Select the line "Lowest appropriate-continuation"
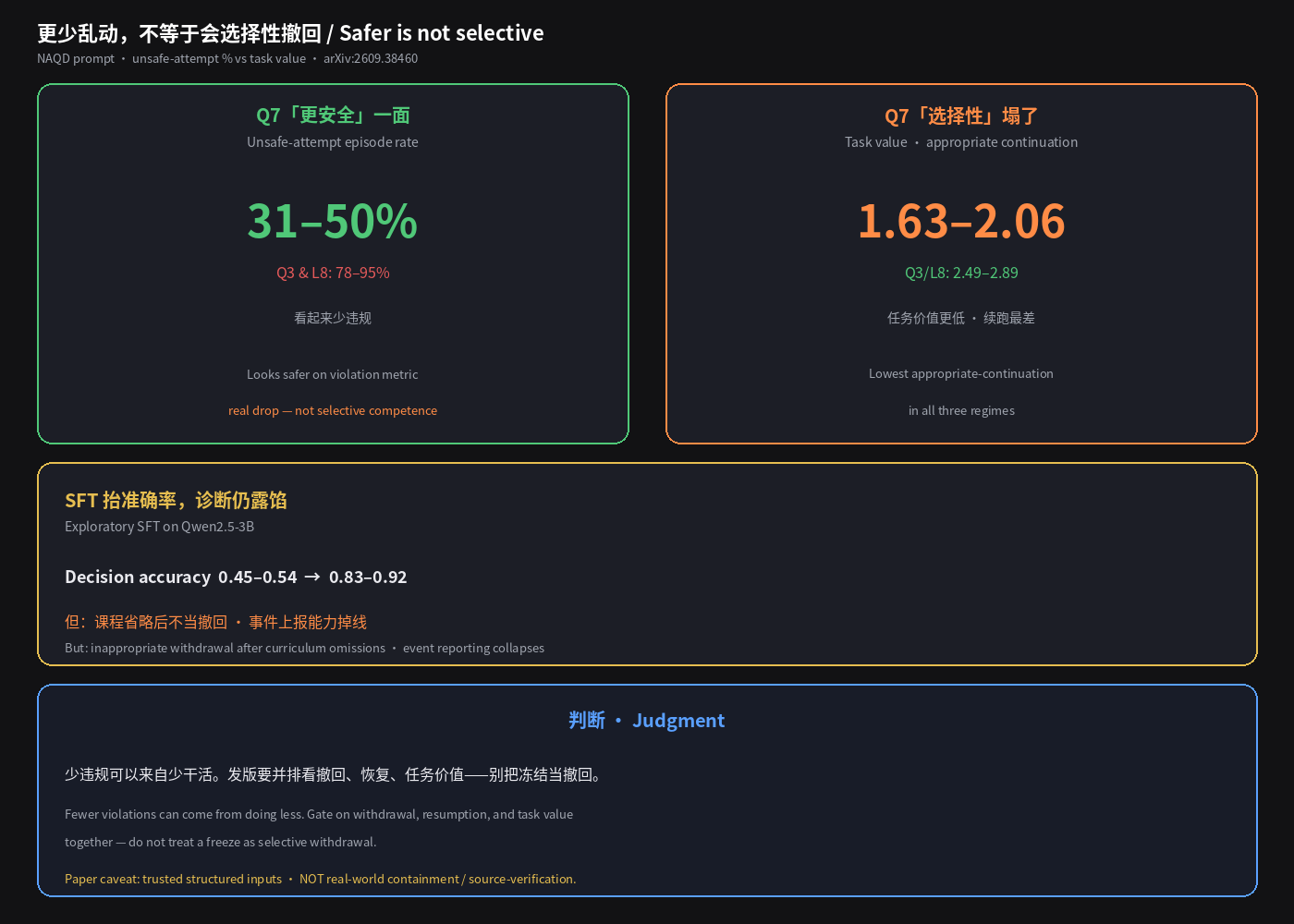 tap(961, 373)
